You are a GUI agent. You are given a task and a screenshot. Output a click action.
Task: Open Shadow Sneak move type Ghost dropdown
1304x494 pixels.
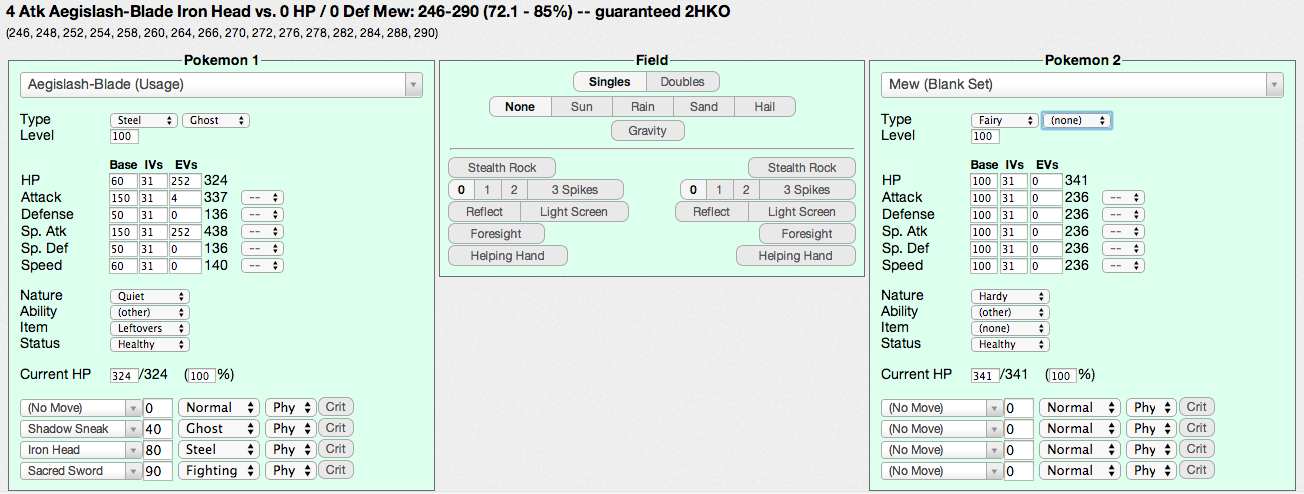[219, 429]
